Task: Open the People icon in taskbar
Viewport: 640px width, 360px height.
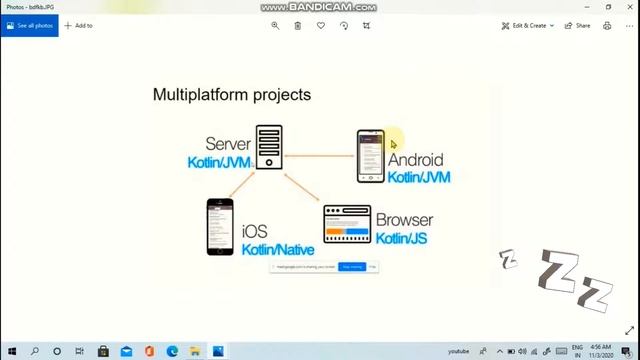Action: [x=483, y=351]
